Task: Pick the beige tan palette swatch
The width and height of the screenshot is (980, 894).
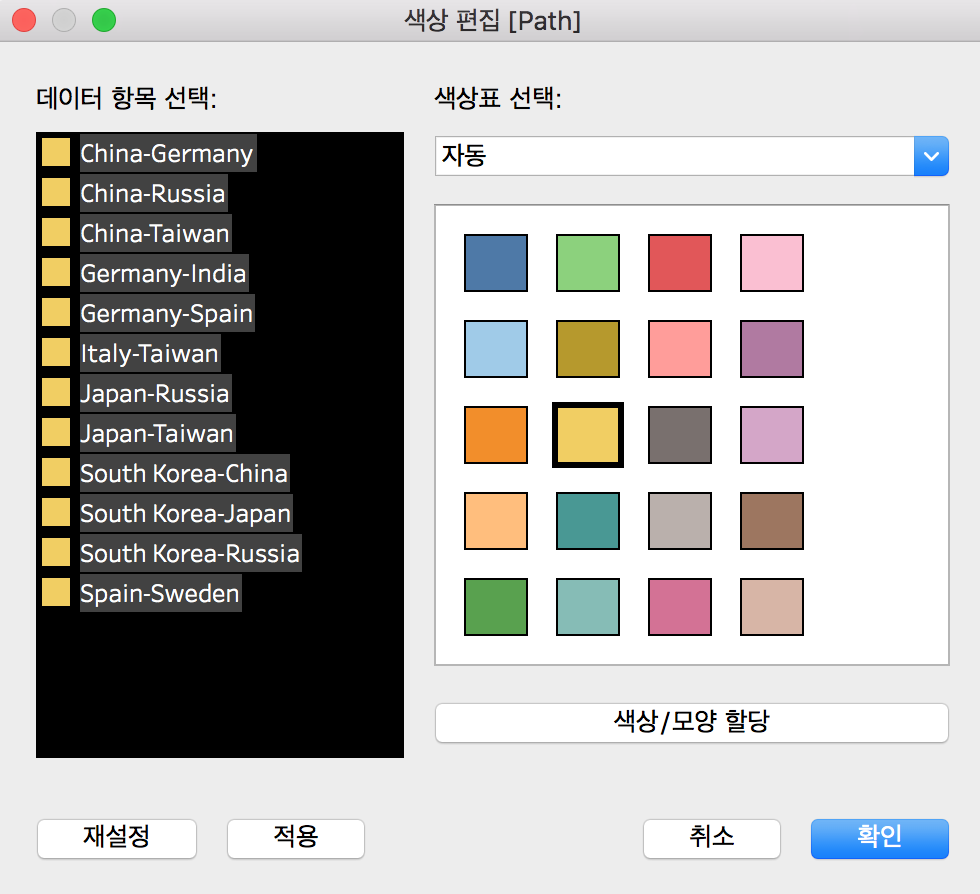Action: (x=771, y=606)
